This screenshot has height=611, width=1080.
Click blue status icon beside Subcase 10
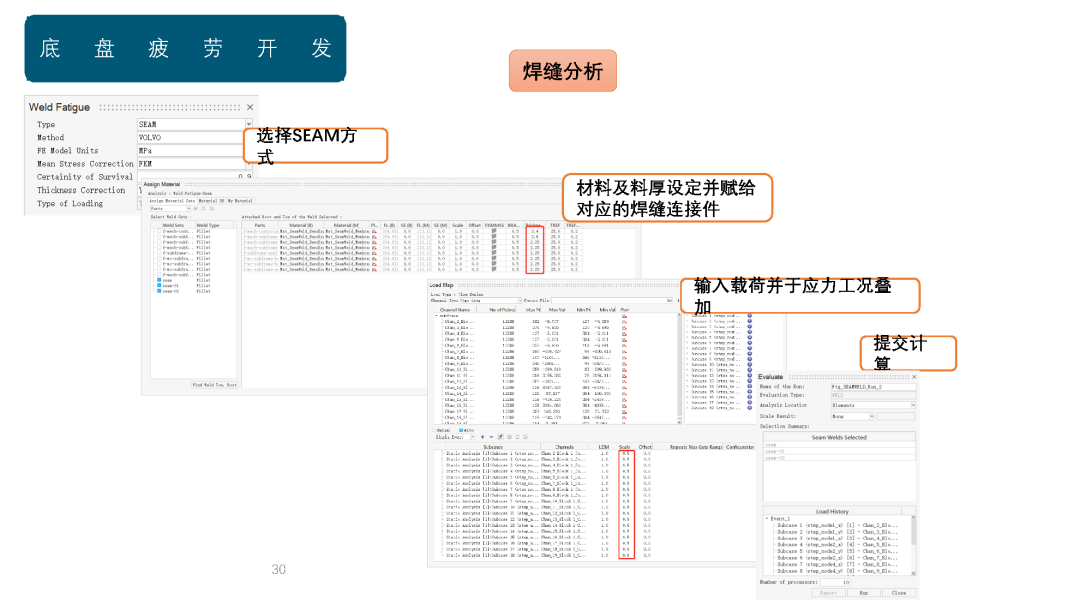(x=749, y=364)
